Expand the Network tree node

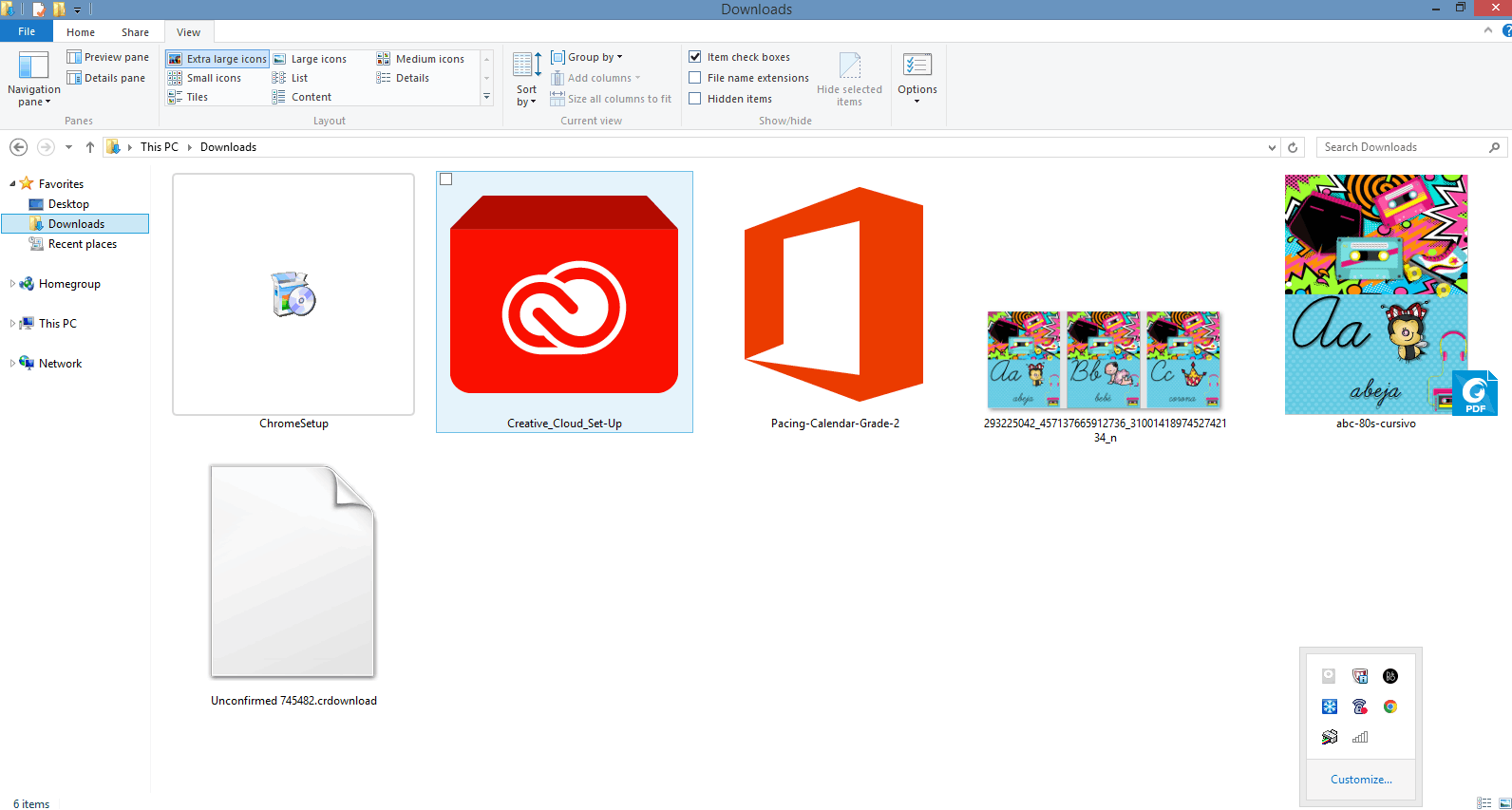click(x=12, y=364)
